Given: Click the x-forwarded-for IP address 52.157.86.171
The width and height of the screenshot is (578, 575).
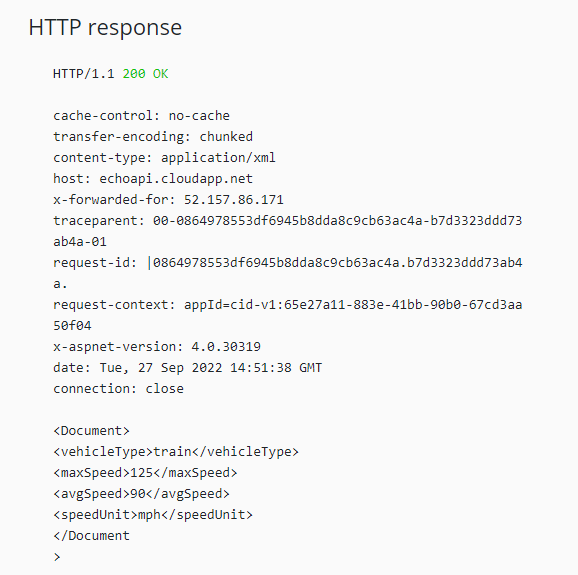Looking at the screenshot, I should coord(234,200).
